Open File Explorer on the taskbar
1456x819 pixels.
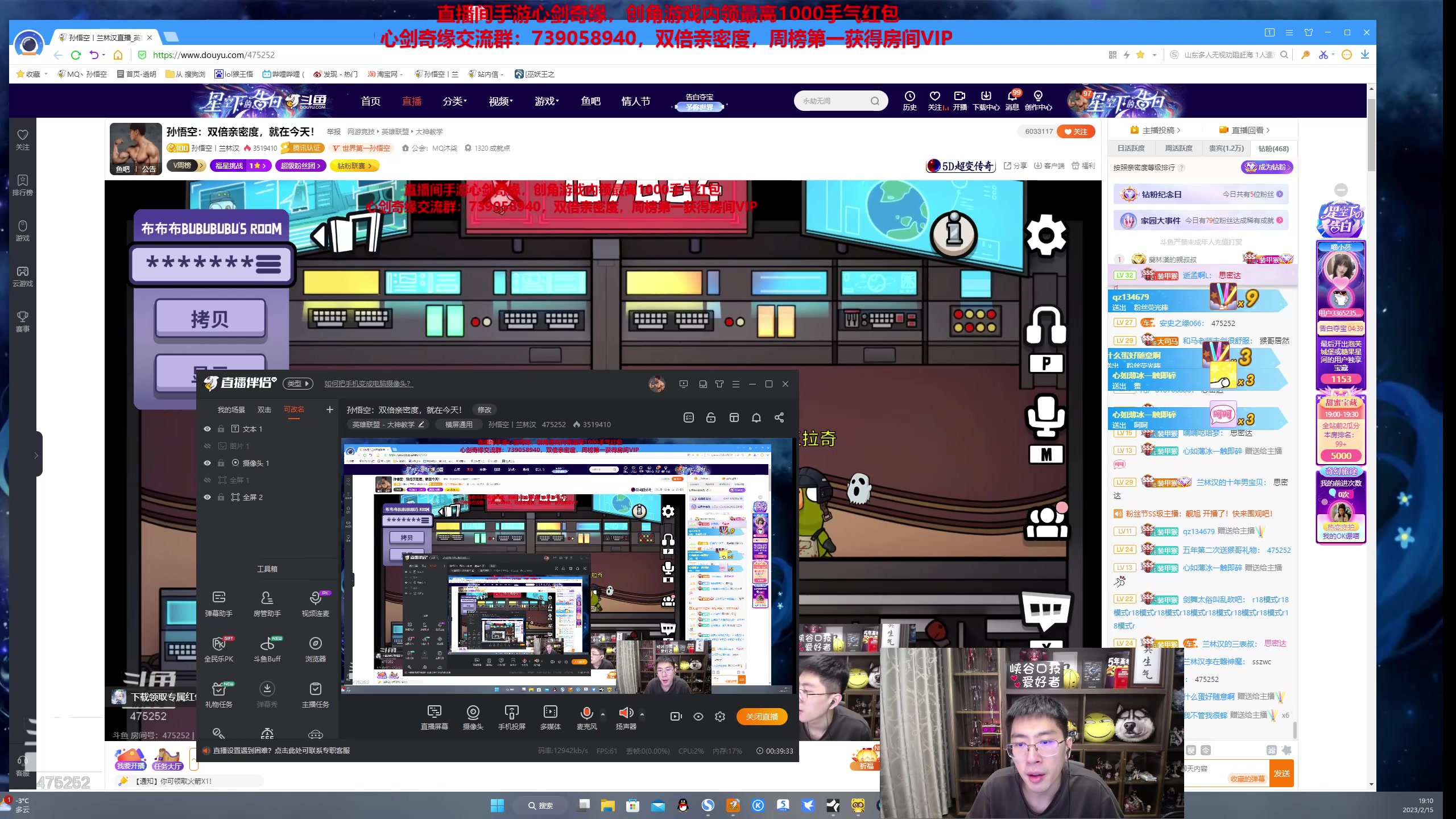tap(607, 805)
